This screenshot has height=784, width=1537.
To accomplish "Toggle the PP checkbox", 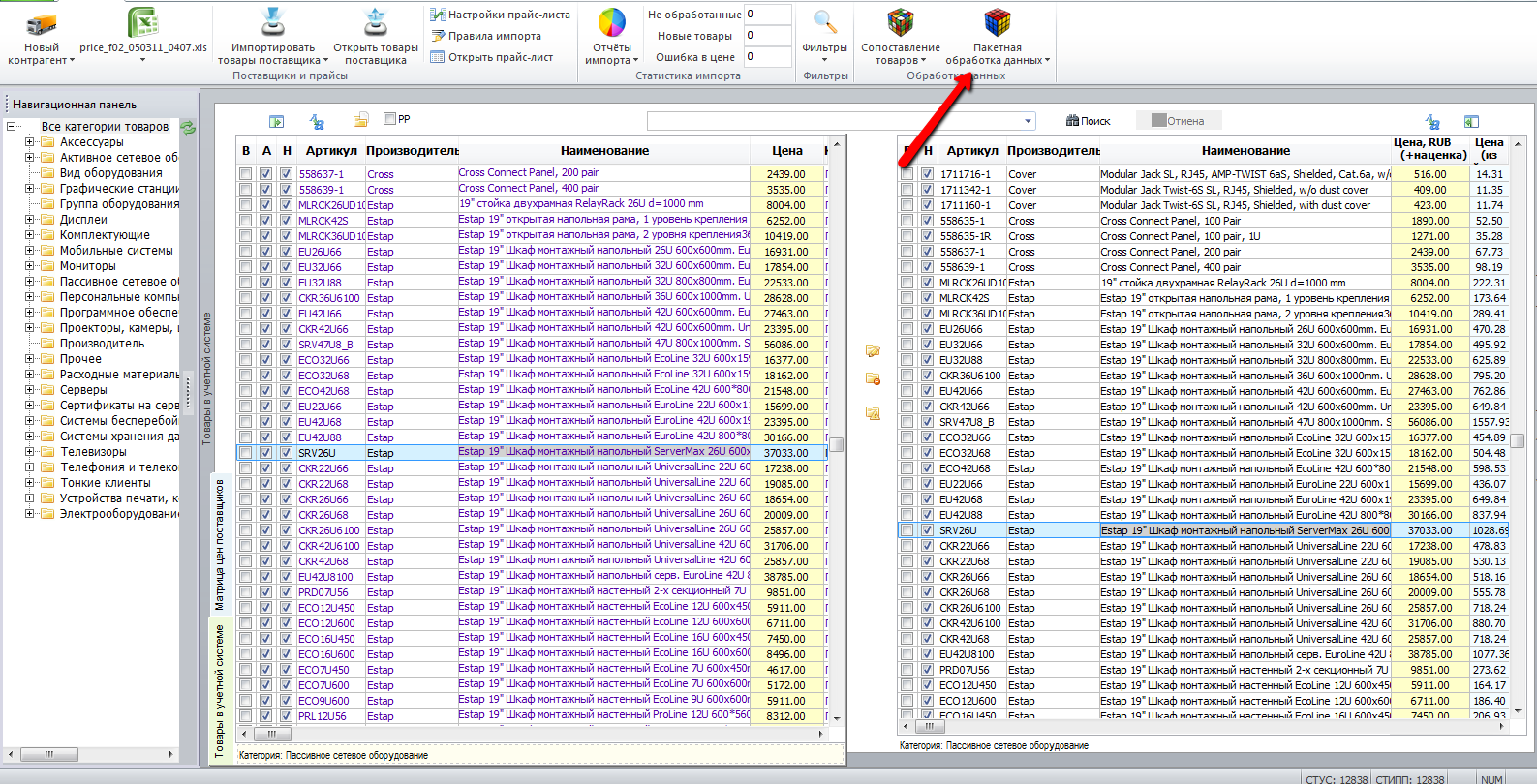I will pos(389,119).
